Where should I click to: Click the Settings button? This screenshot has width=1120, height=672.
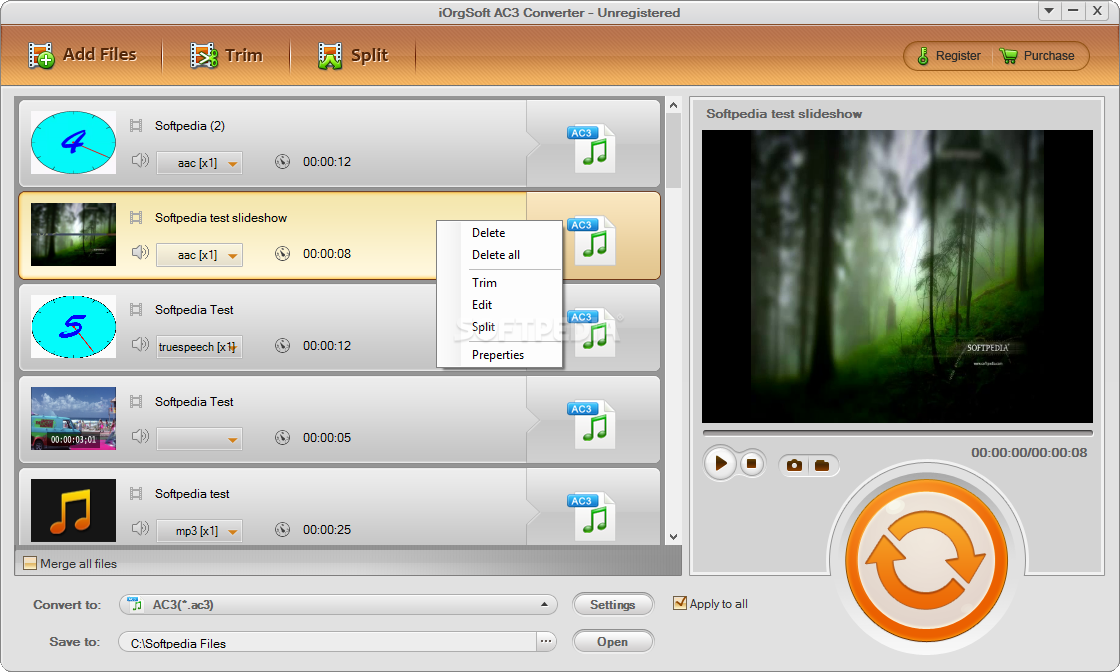tap(613, 605)
